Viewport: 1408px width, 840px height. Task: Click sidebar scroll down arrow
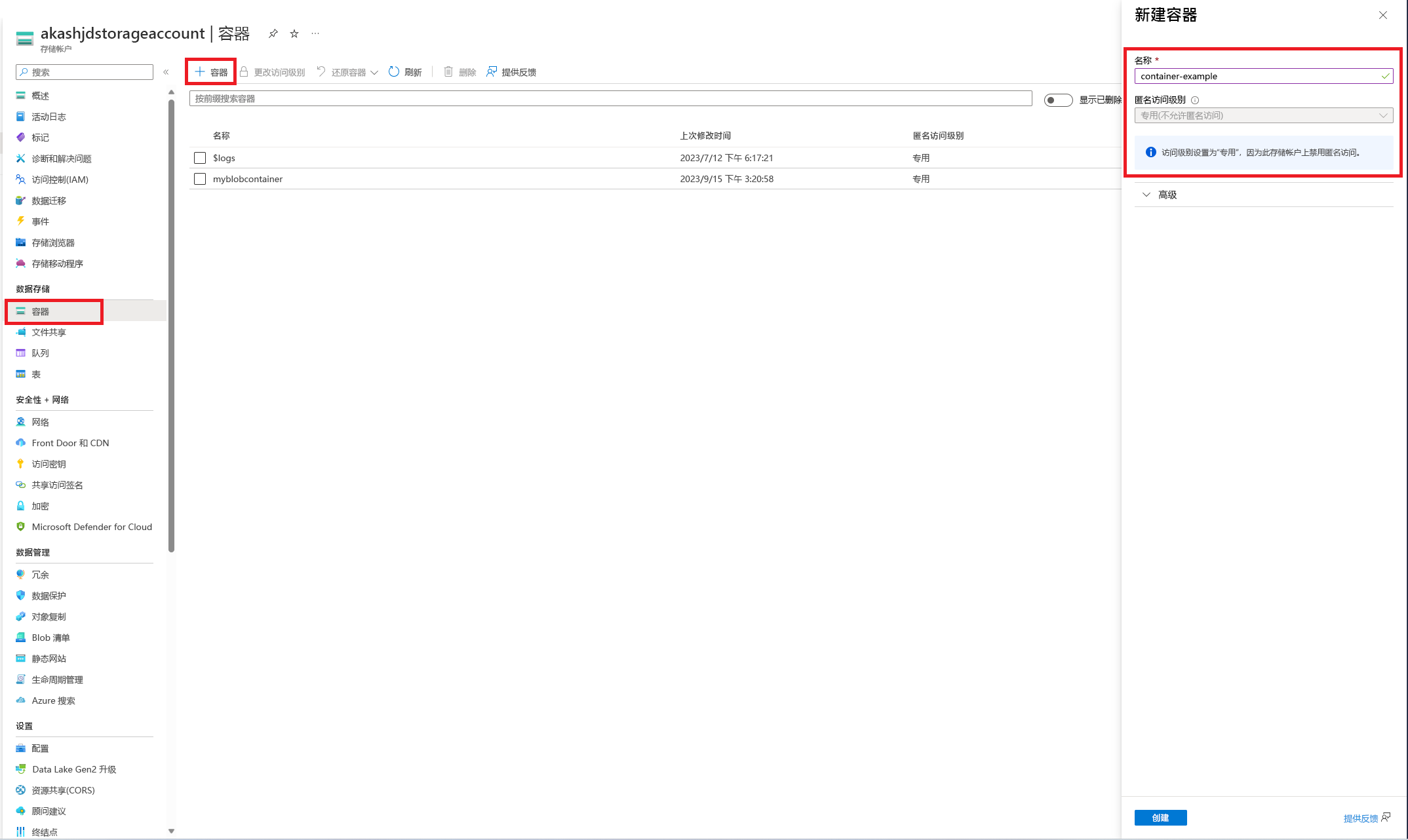pos(171,831)
